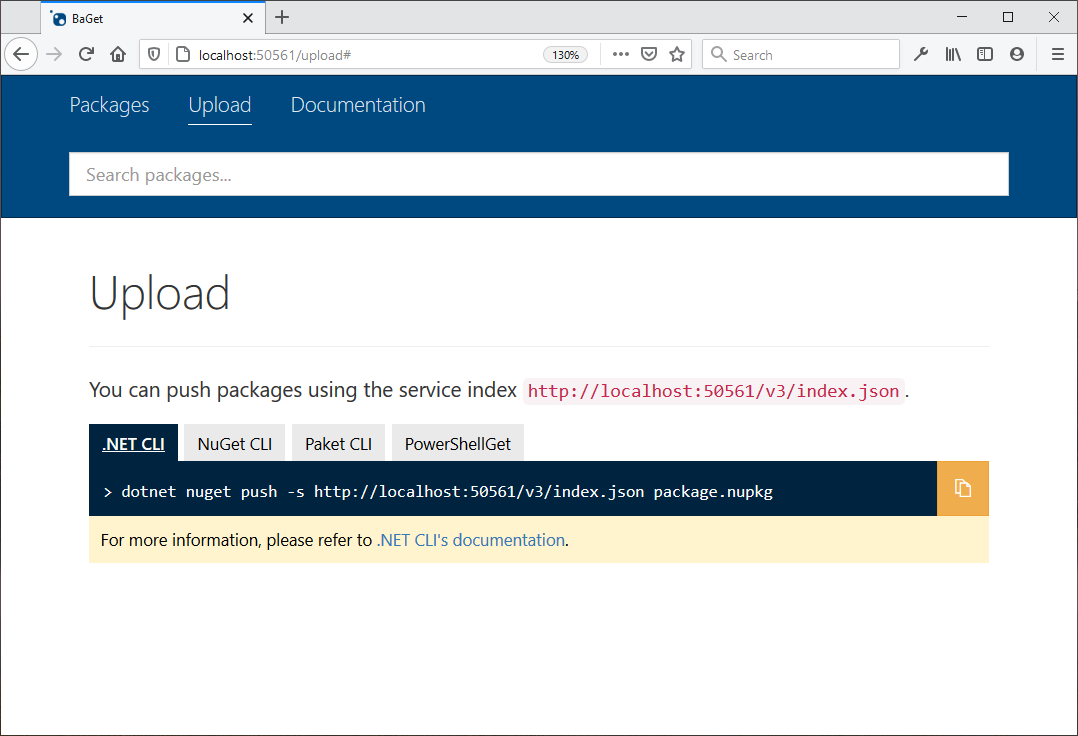The width and height of the screenshot is (1078, 736).
Task: Select the BaGet tab
Action: [153, 19]
